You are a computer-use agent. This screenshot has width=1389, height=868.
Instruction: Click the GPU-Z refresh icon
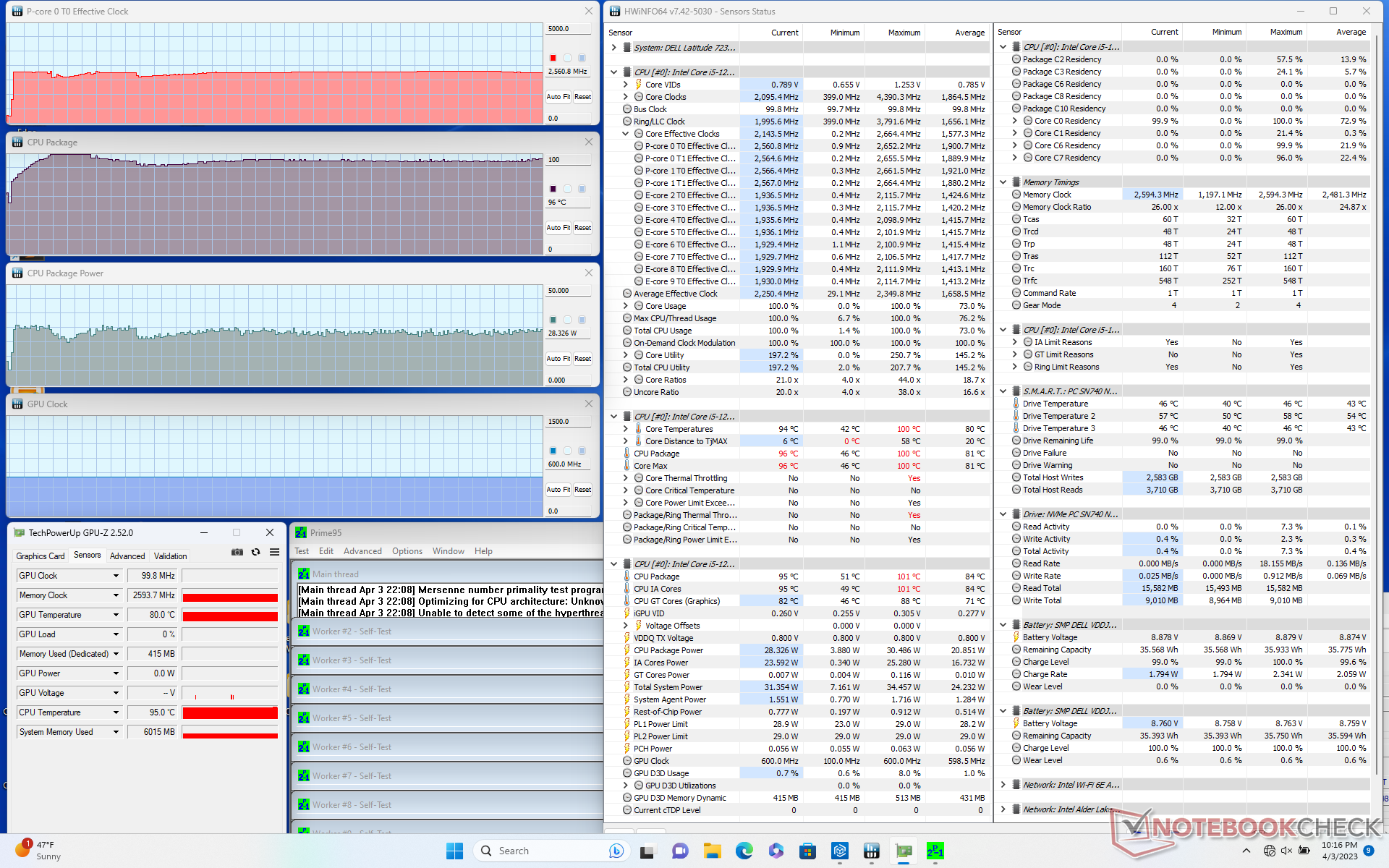pyautogui.click(x=255, y=552)
